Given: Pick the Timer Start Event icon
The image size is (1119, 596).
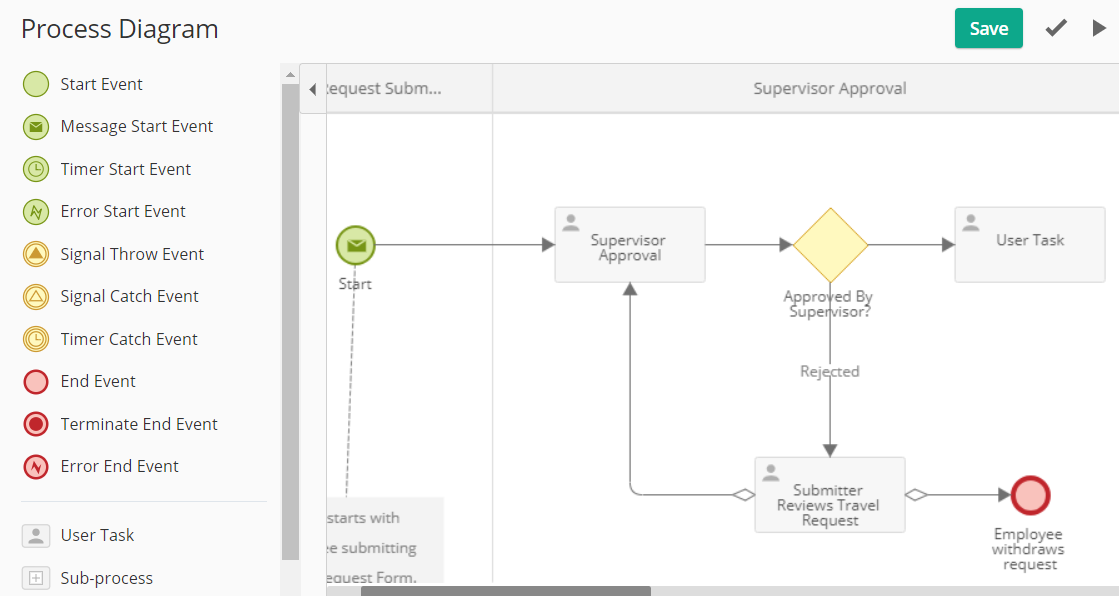Looking at the screenshot, I should (x=36, y=169).
